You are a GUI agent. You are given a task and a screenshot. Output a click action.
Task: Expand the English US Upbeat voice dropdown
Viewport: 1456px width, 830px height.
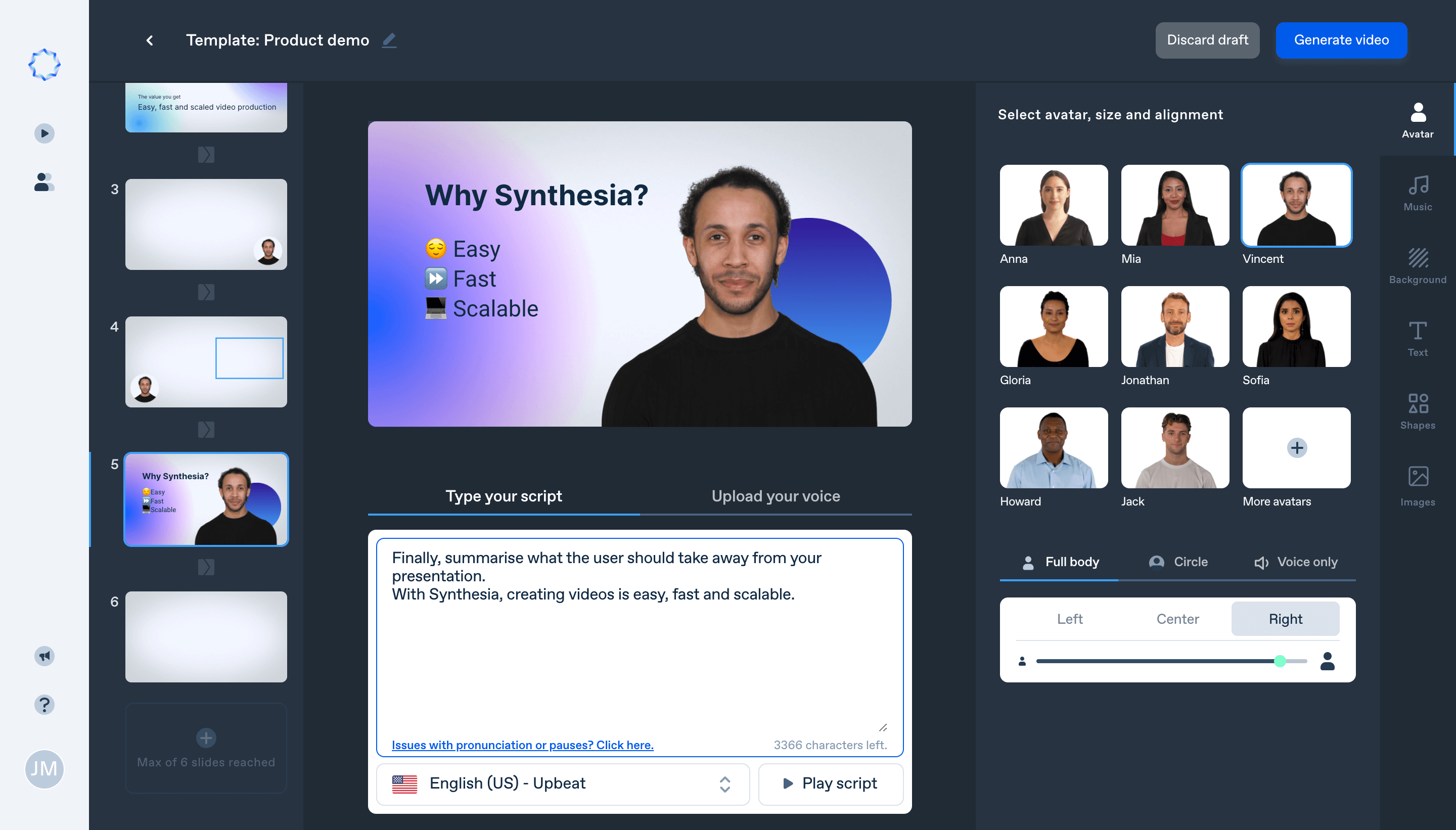(728, 783)
